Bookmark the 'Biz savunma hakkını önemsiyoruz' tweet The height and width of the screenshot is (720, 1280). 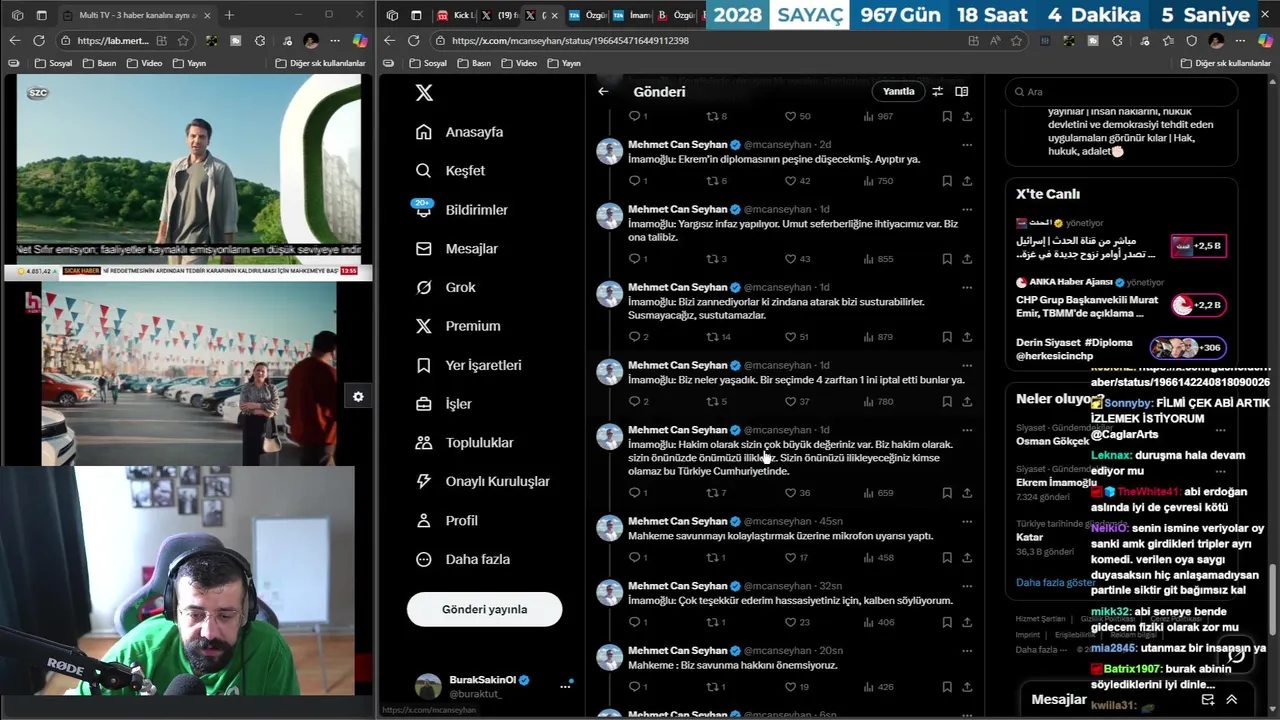pos(946,687)
